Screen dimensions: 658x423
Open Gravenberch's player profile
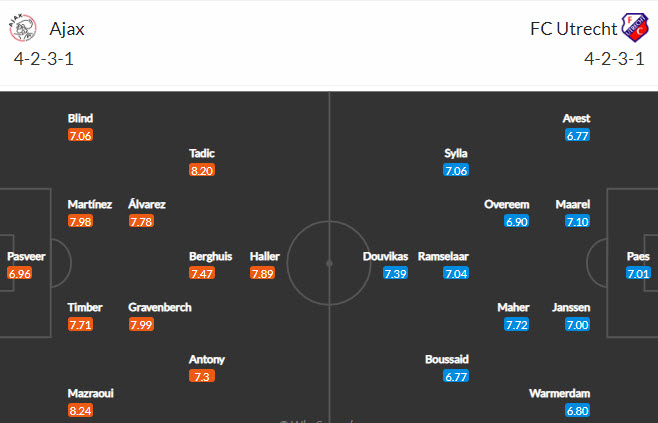(160, 307)
